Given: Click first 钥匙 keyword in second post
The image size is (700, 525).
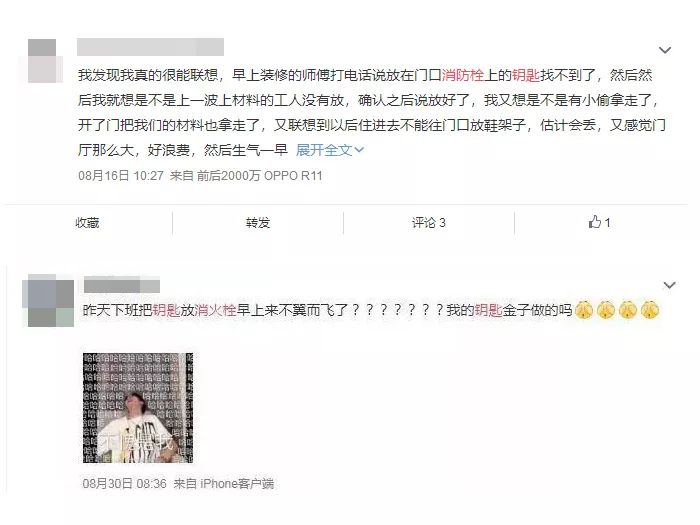Looking at the screenshot, I should pos(166,310).
